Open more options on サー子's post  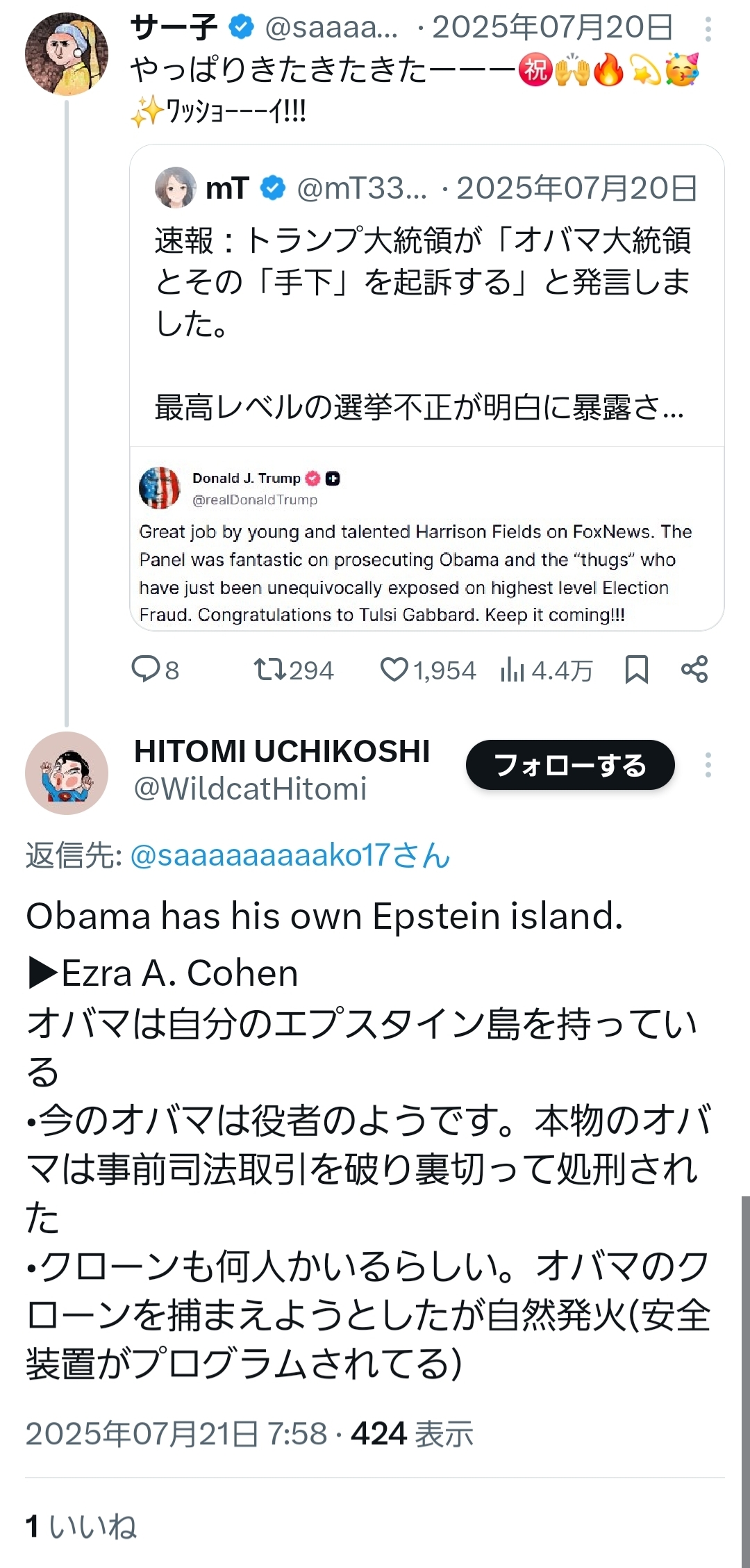(x=708, y=29)
